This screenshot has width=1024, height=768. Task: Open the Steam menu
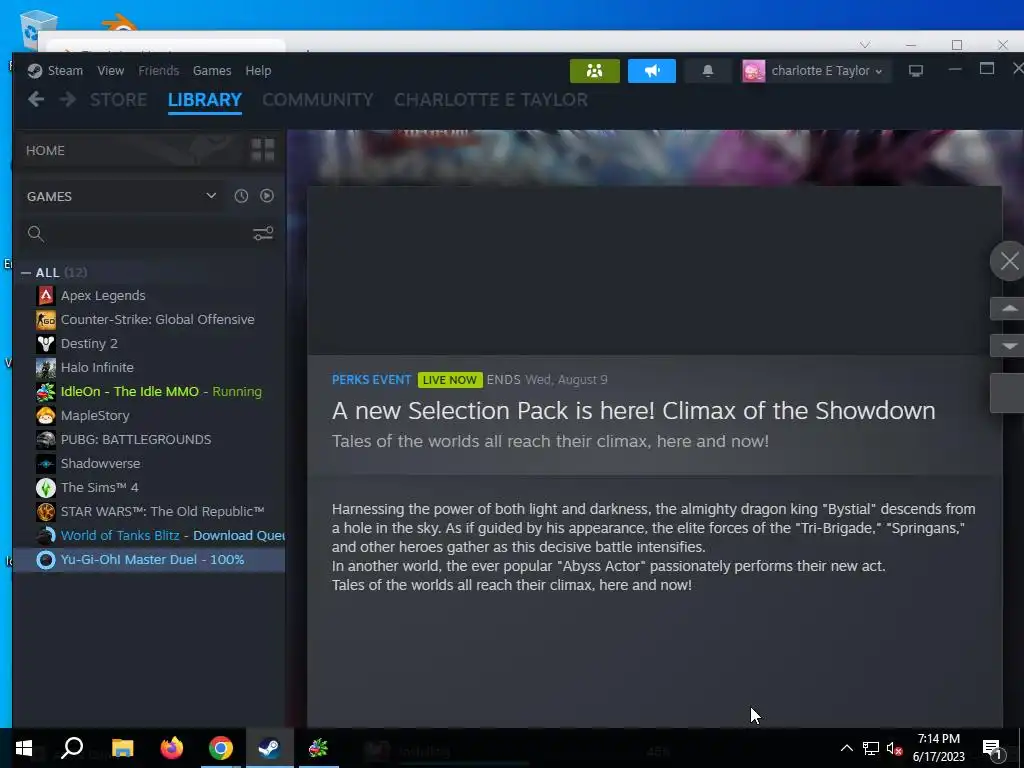tap(65, 71)
